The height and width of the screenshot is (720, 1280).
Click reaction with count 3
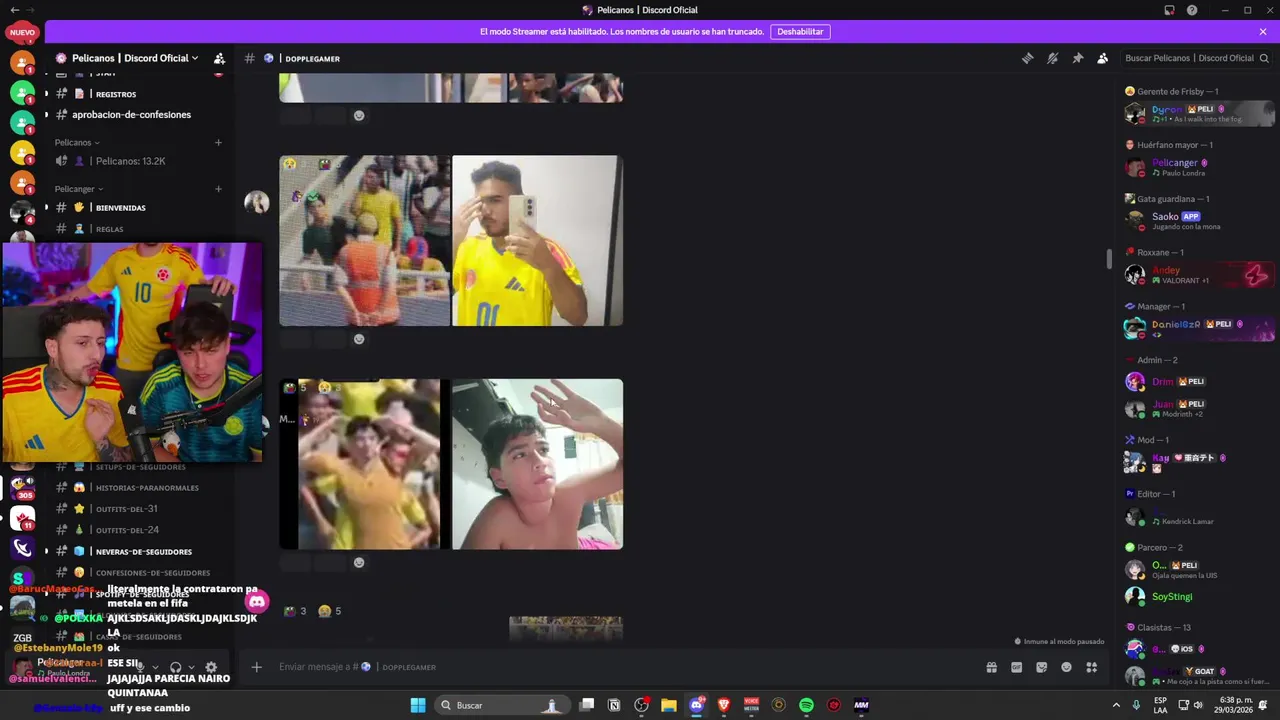tap(295, 611)
